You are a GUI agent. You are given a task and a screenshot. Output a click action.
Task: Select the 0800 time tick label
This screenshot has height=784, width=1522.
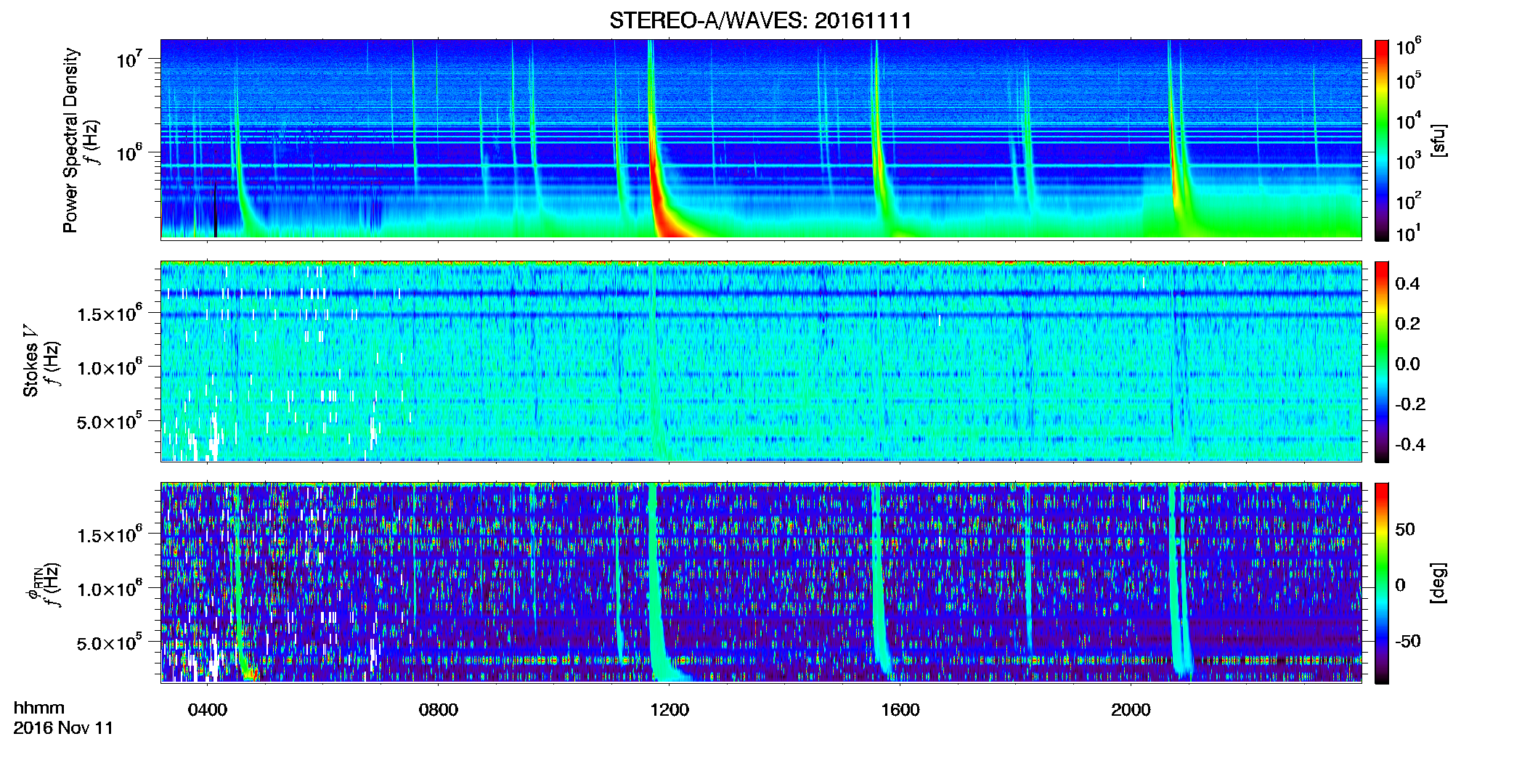[439, 710]
